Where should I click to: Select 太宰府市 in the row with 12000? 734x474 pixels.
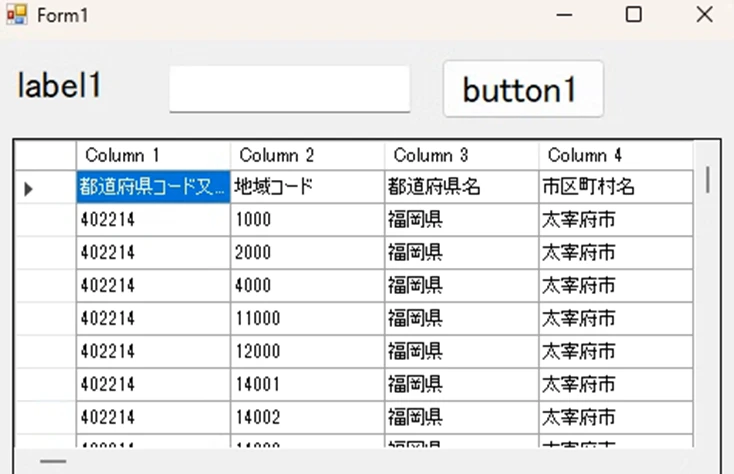[x=616, y=351]
